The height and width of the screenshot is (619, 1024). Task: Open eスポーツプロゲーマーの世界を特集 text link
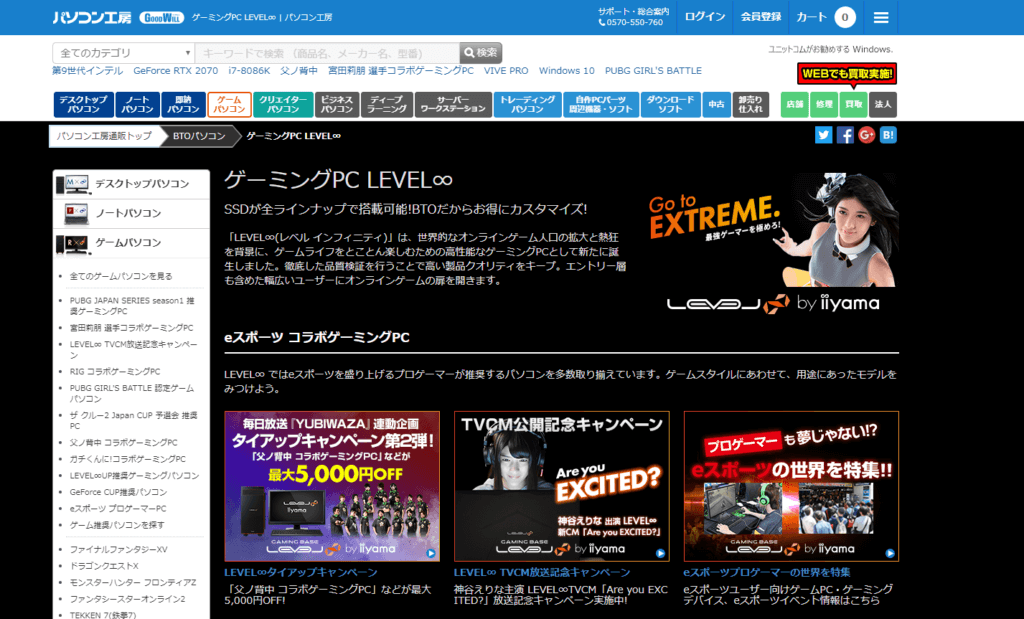pyautogui.click(x=767, y=573)
